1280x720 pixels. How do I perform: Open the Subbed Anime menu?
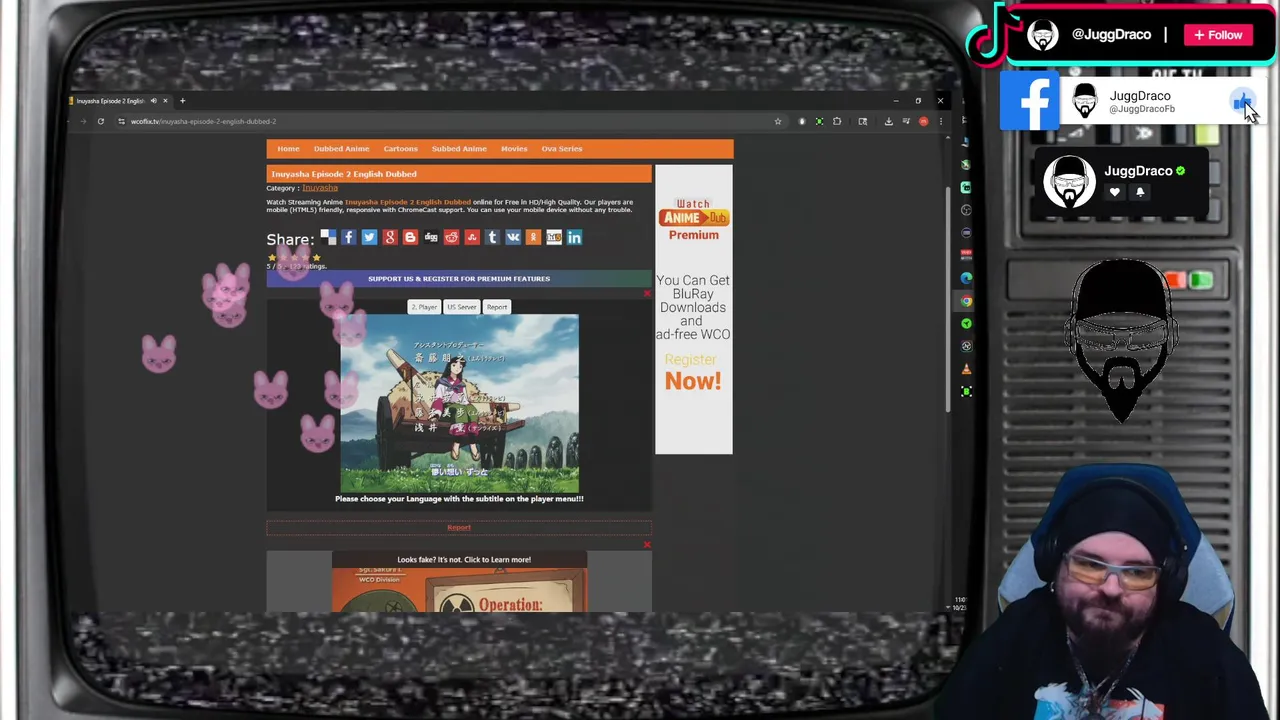[x=459, y=148]
